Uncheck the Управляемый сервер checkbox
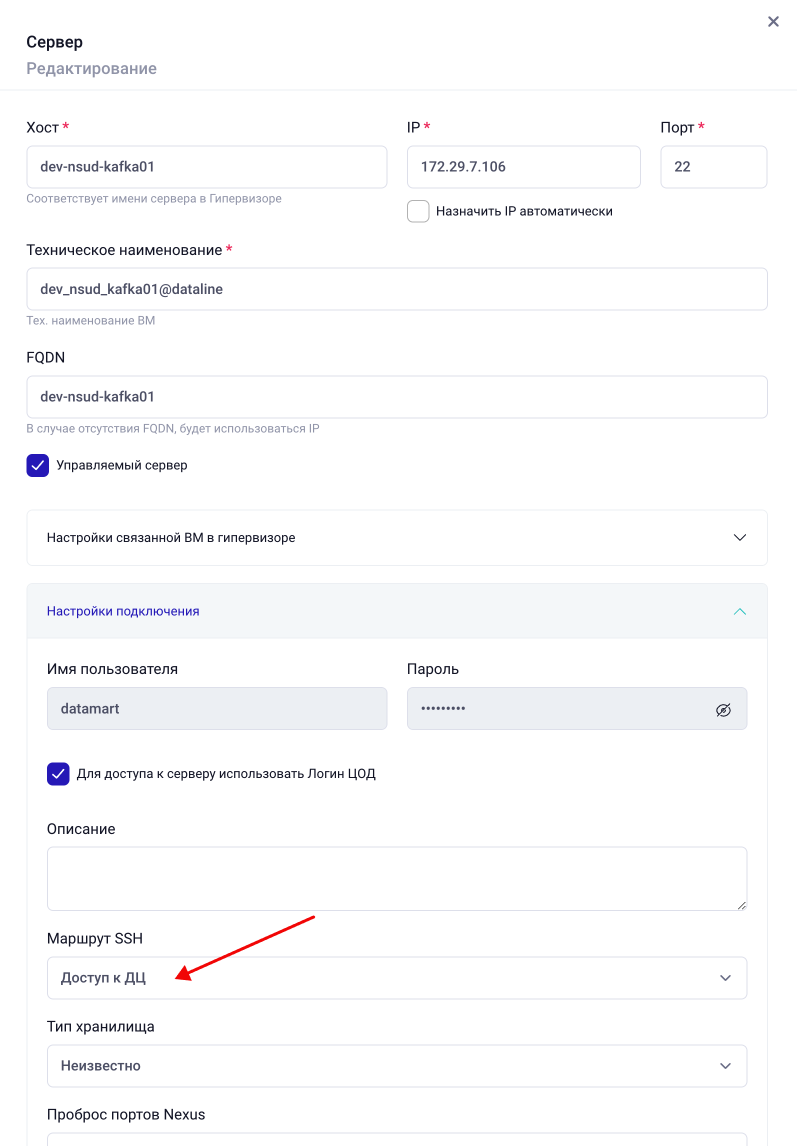Screen dimensions: 797x1146 (38, 465)
